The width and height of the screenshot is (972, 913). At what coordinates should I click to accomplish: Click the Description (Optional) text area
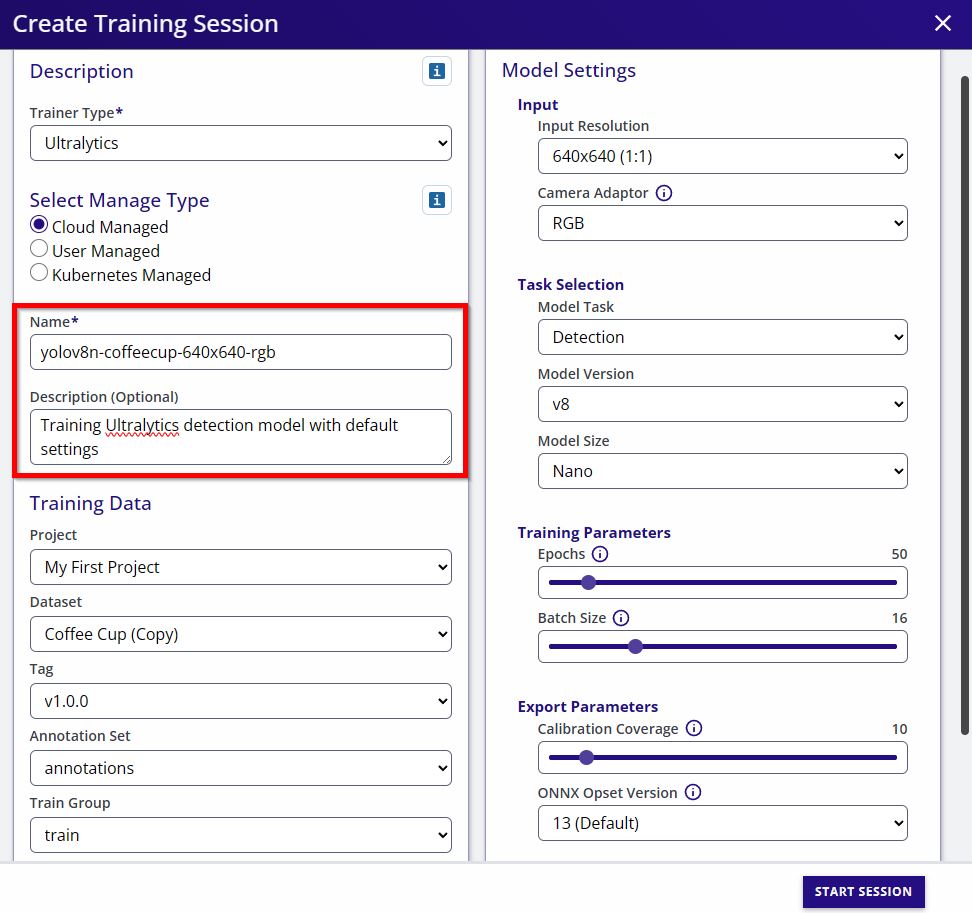pos(240,437)
